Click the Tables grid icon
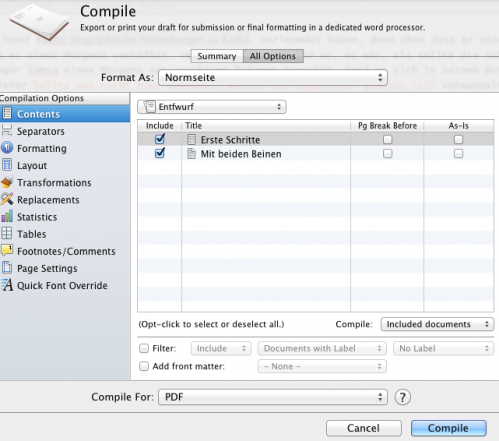Viewport: 499px width, 441px height. [7, 233]
